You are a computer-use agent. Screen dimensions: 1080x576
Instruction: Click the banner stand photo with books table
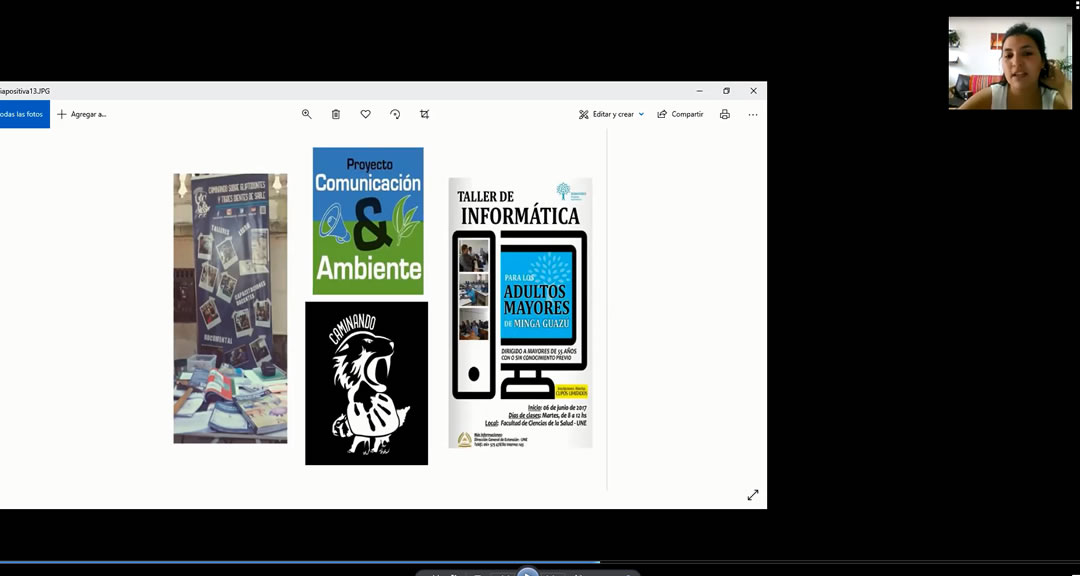[230, 308]
